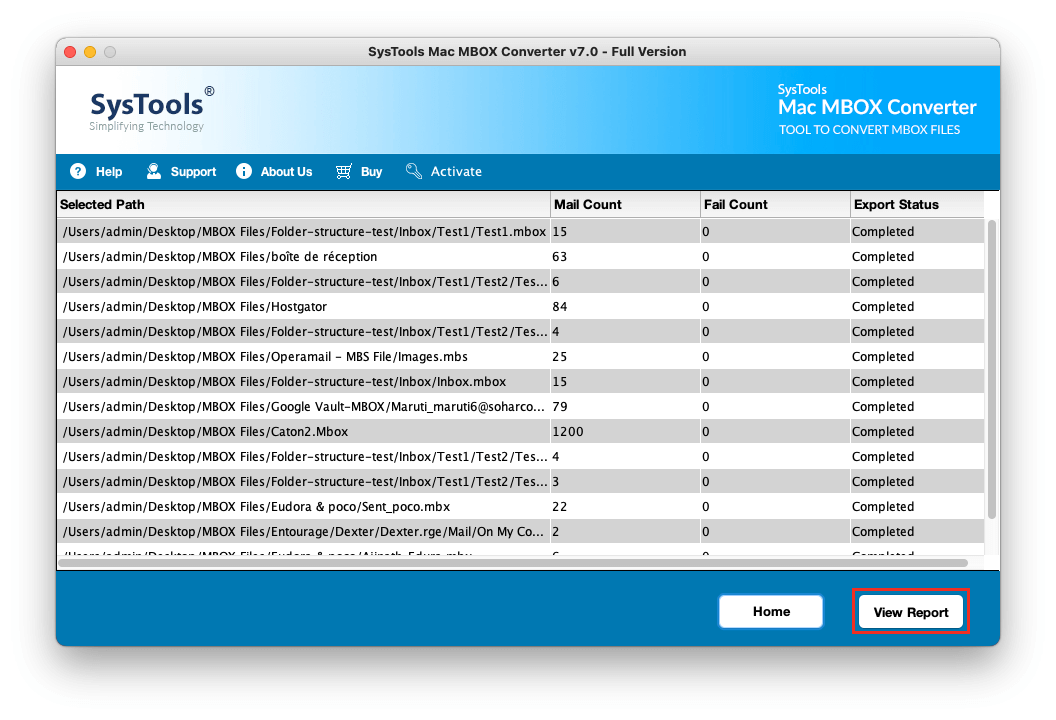Click the View Report button
1056x720 pixels.
point(911,612)
